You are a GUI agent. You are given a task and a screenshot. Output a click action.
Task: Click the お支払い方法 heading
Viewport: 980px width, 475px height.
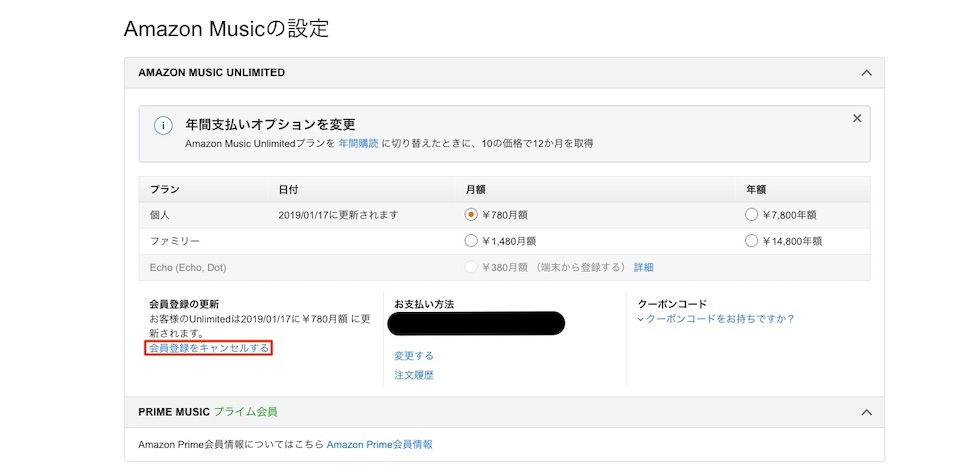pos(424,304)
